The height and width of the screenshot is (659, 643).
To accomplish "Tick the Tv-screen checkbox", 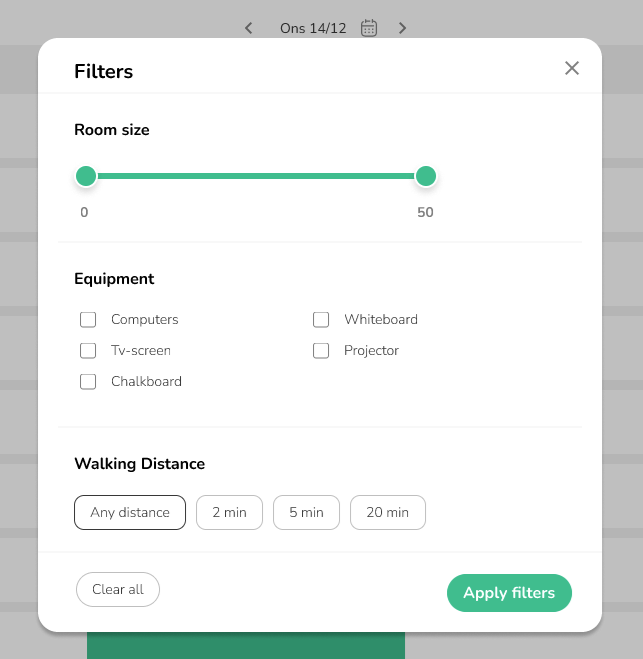I will pos(88,351).
